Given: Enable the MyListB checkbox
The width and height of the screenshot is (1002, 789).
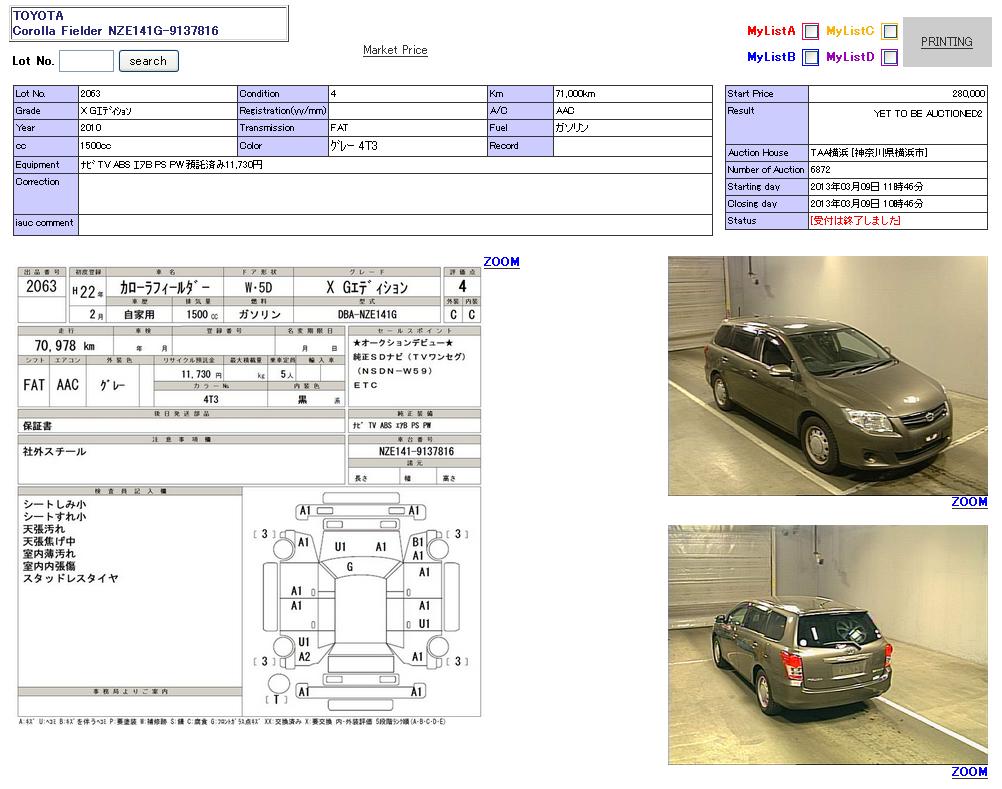Looking at the screenshot, I should pos(810,58).
